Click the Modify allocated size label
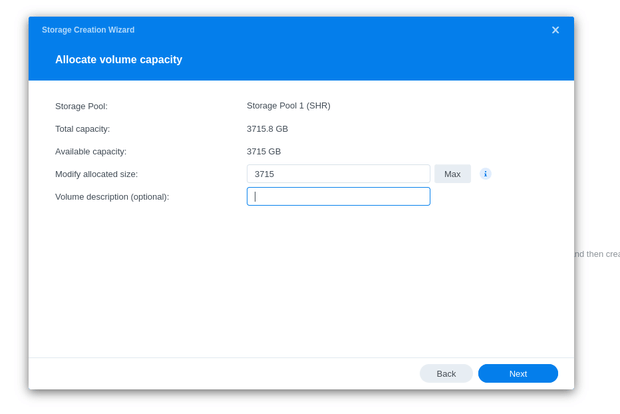Image resolution: width=620 pixels, height=414 pixels. tap(96, 174)
